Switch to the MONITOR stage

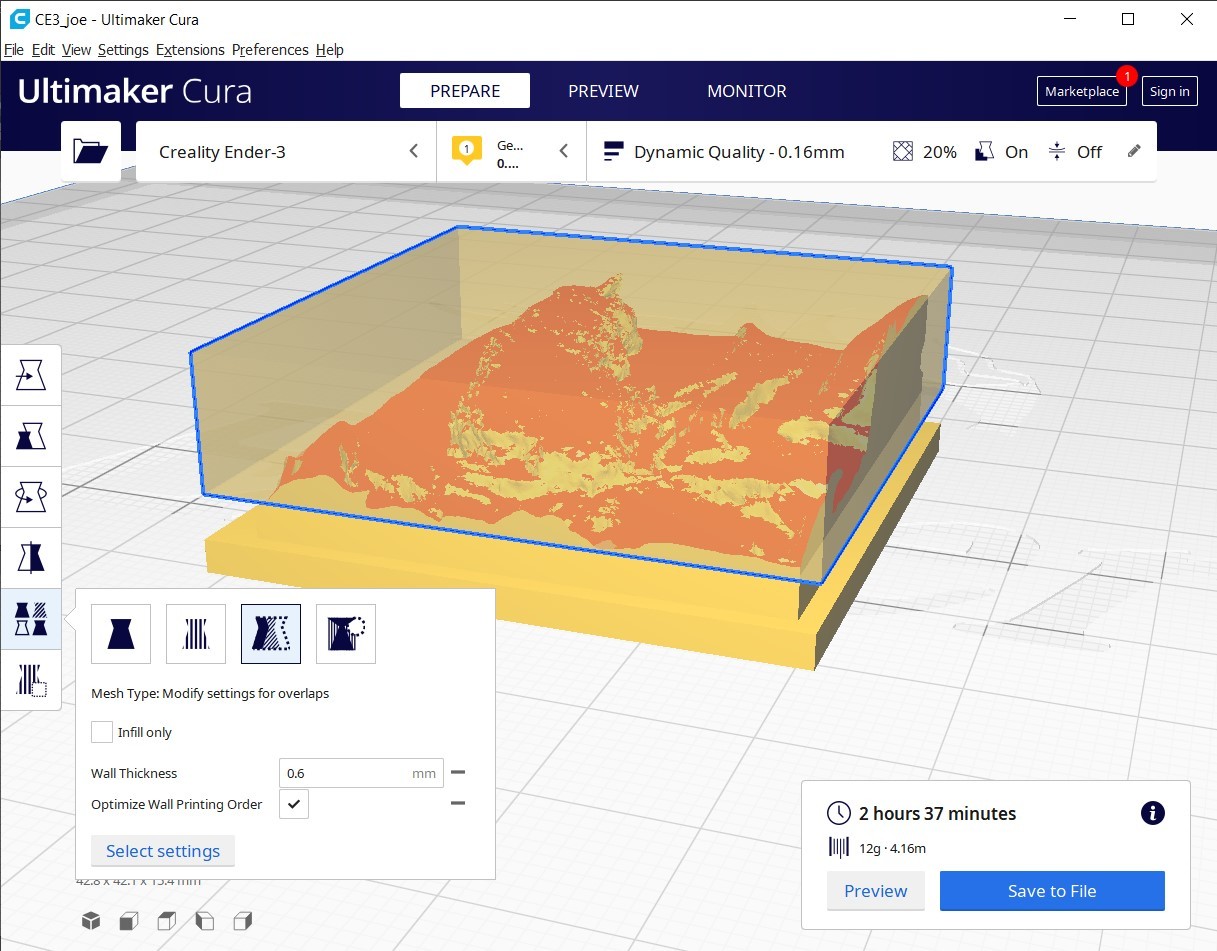pos(747,91)
